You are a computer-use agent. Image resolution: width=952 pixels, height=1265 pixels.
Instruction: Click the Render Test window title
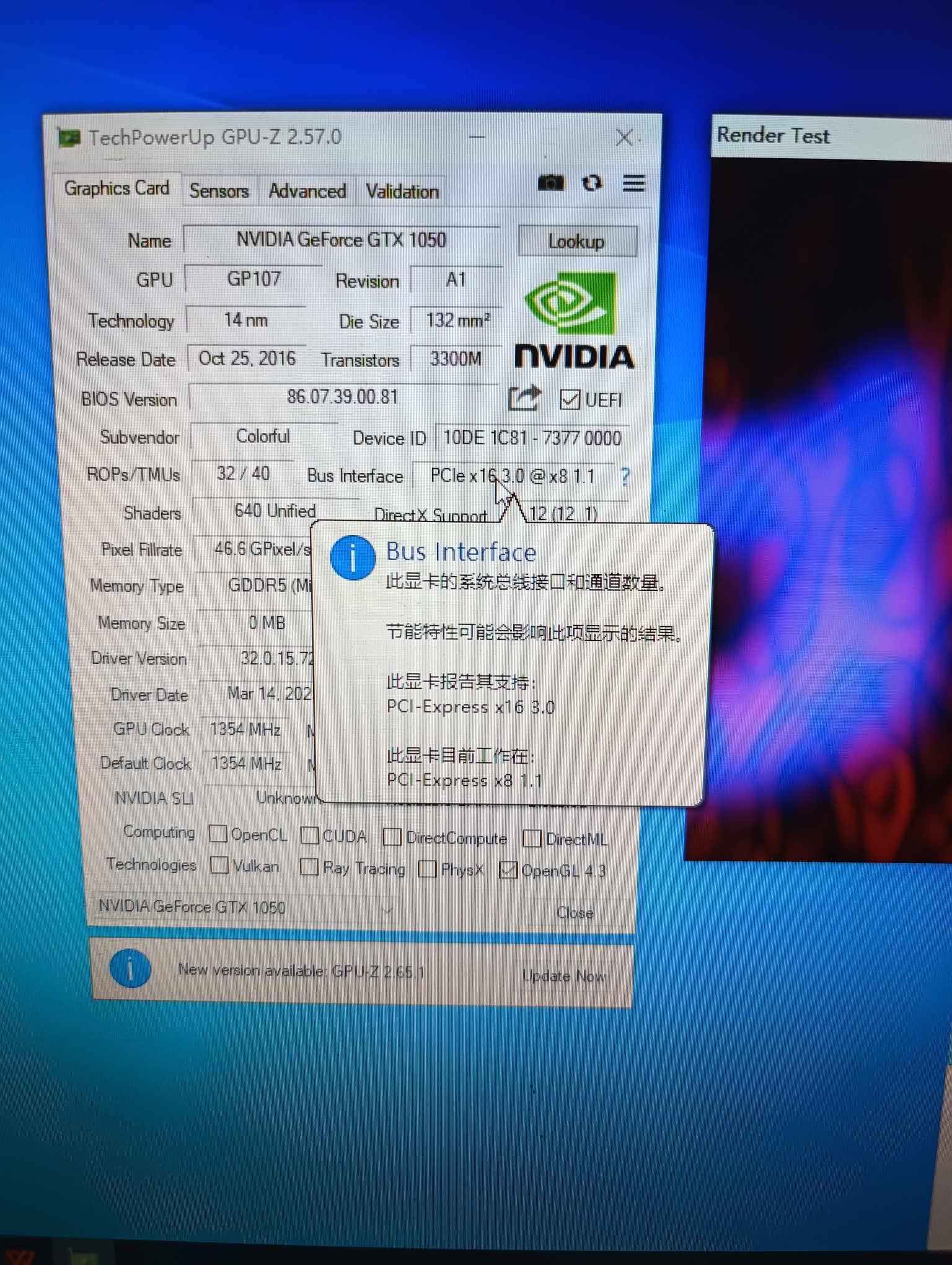click(x=773, y=135)
